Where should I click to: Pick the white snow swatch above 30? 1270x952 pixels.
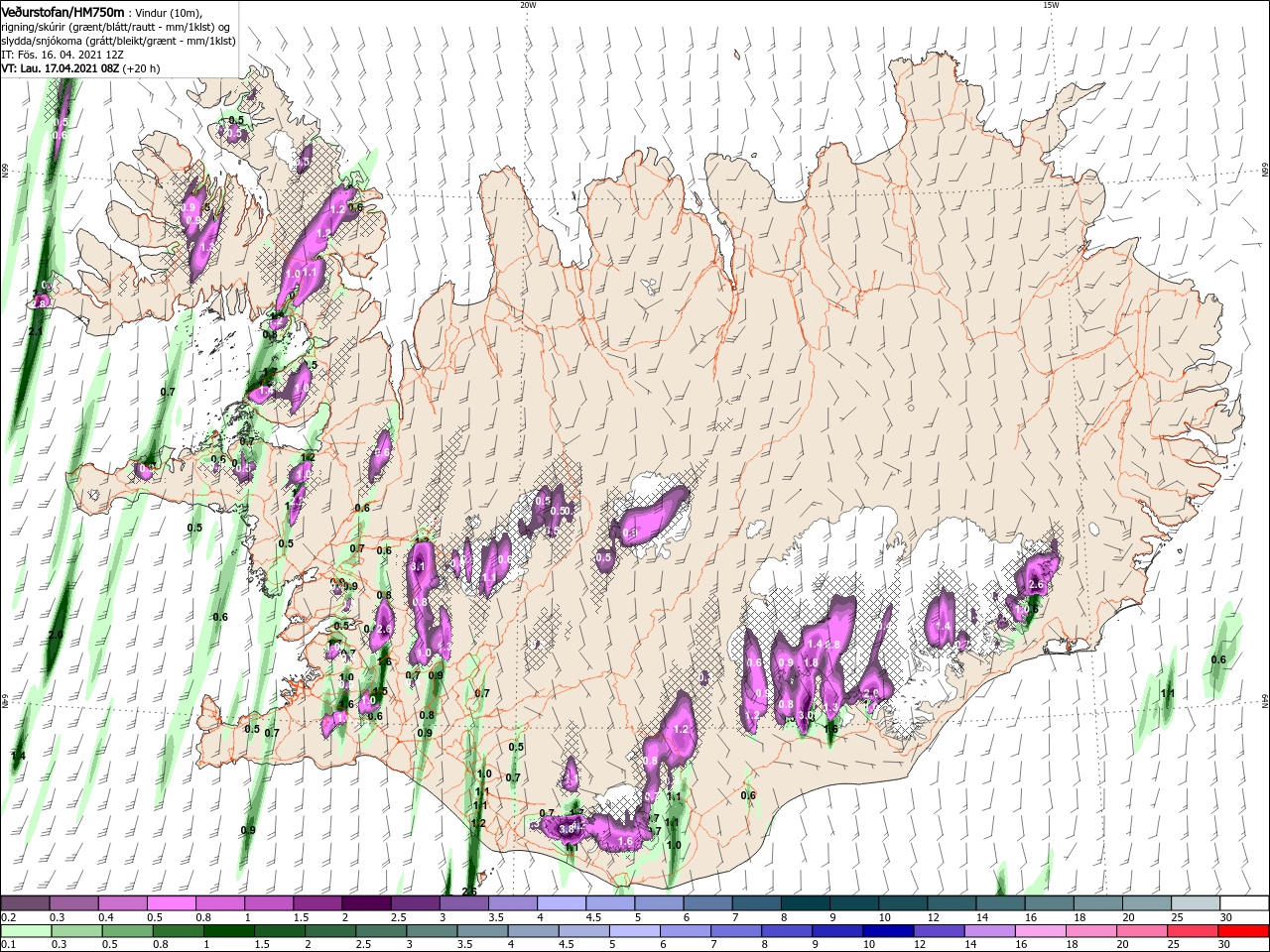tap(1244, 903)
